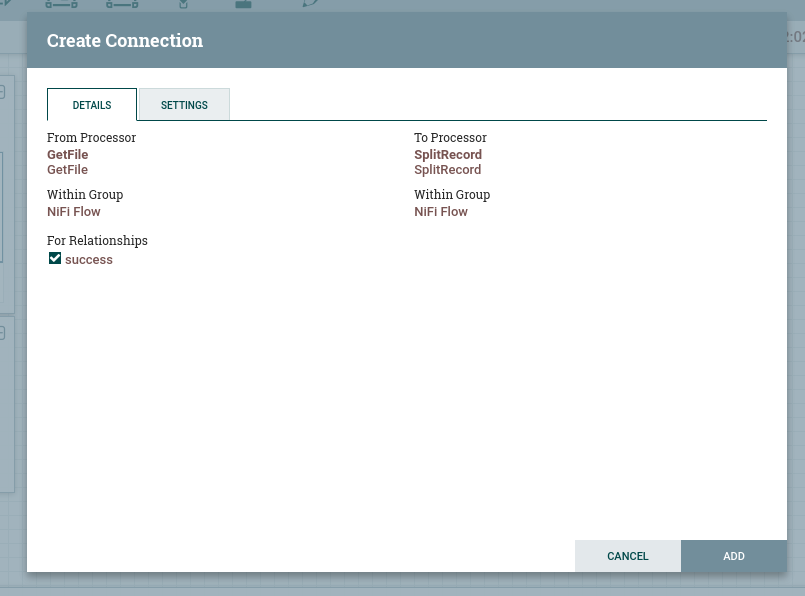Click the Create Connection dialog title

[125, 41]
